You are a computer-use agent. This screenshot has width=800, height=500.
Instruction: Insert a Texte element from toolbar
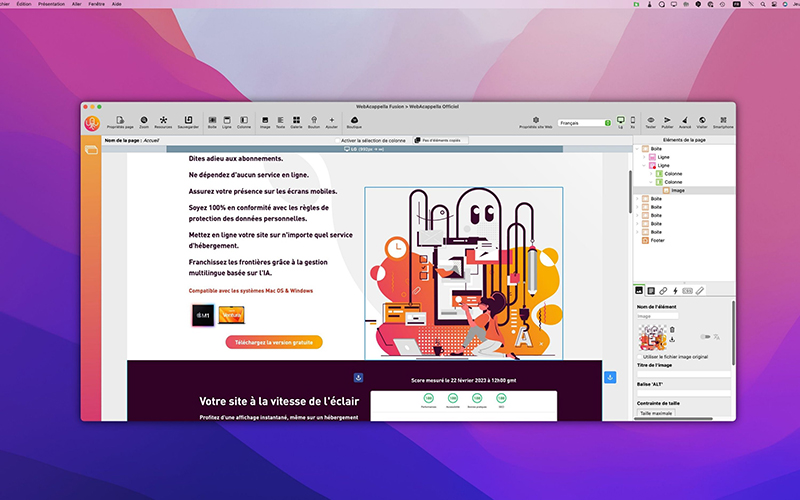tap(281, 122)
